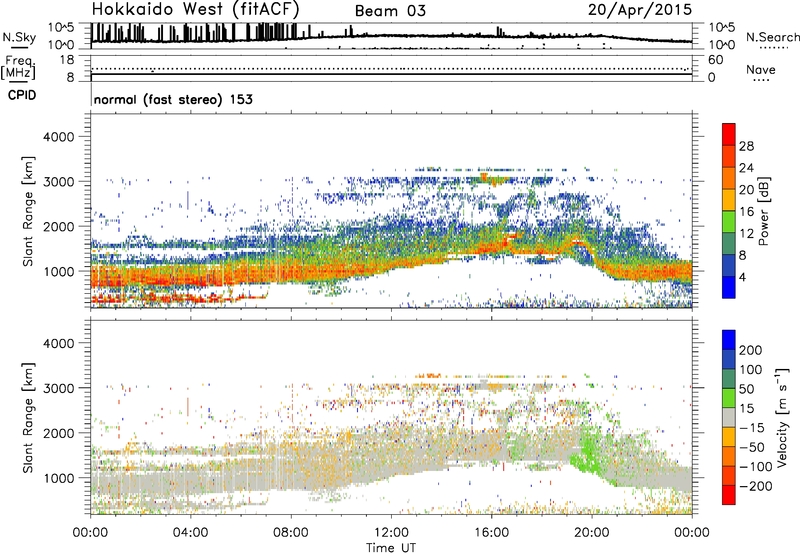Click the 'Velocity [m s-1]' colorbar label

click(x=782, y=417)
